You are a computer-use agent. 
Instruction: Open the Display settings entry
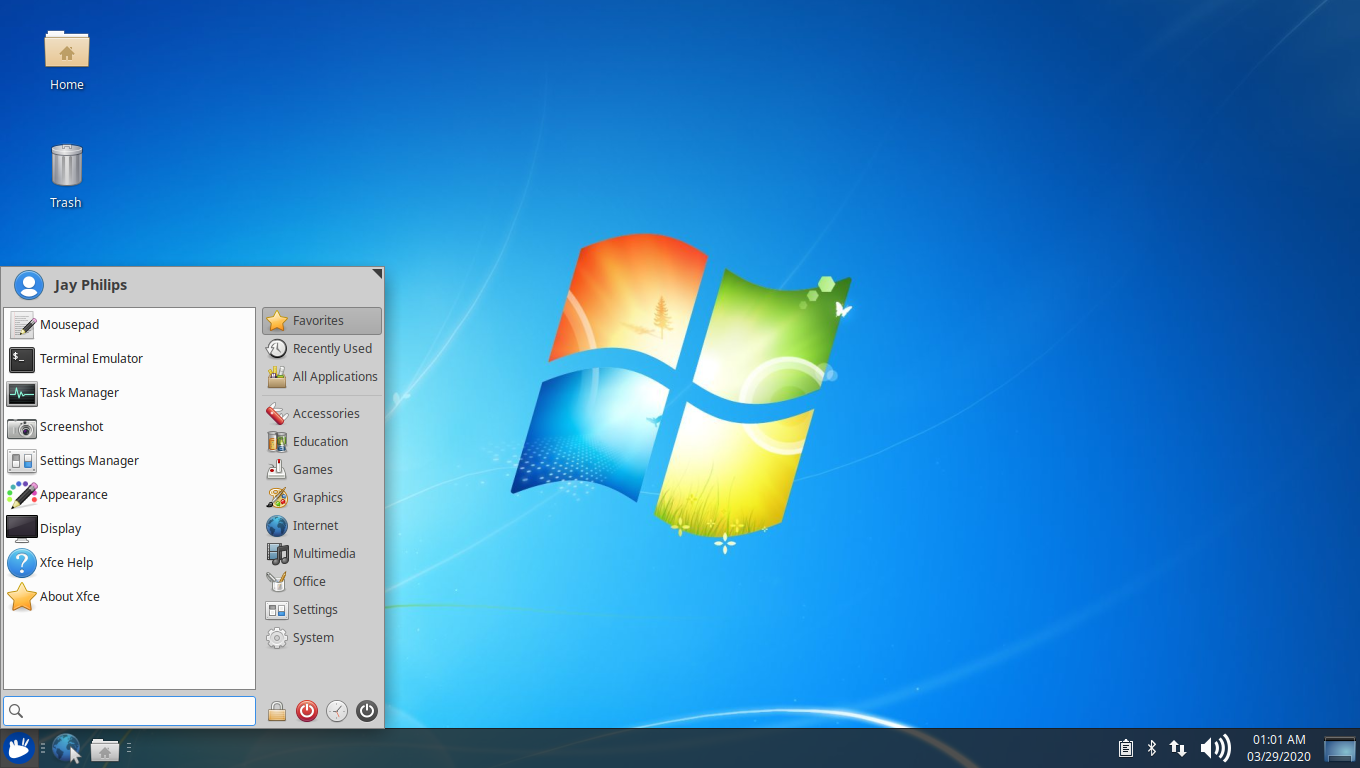click(130, 529)
